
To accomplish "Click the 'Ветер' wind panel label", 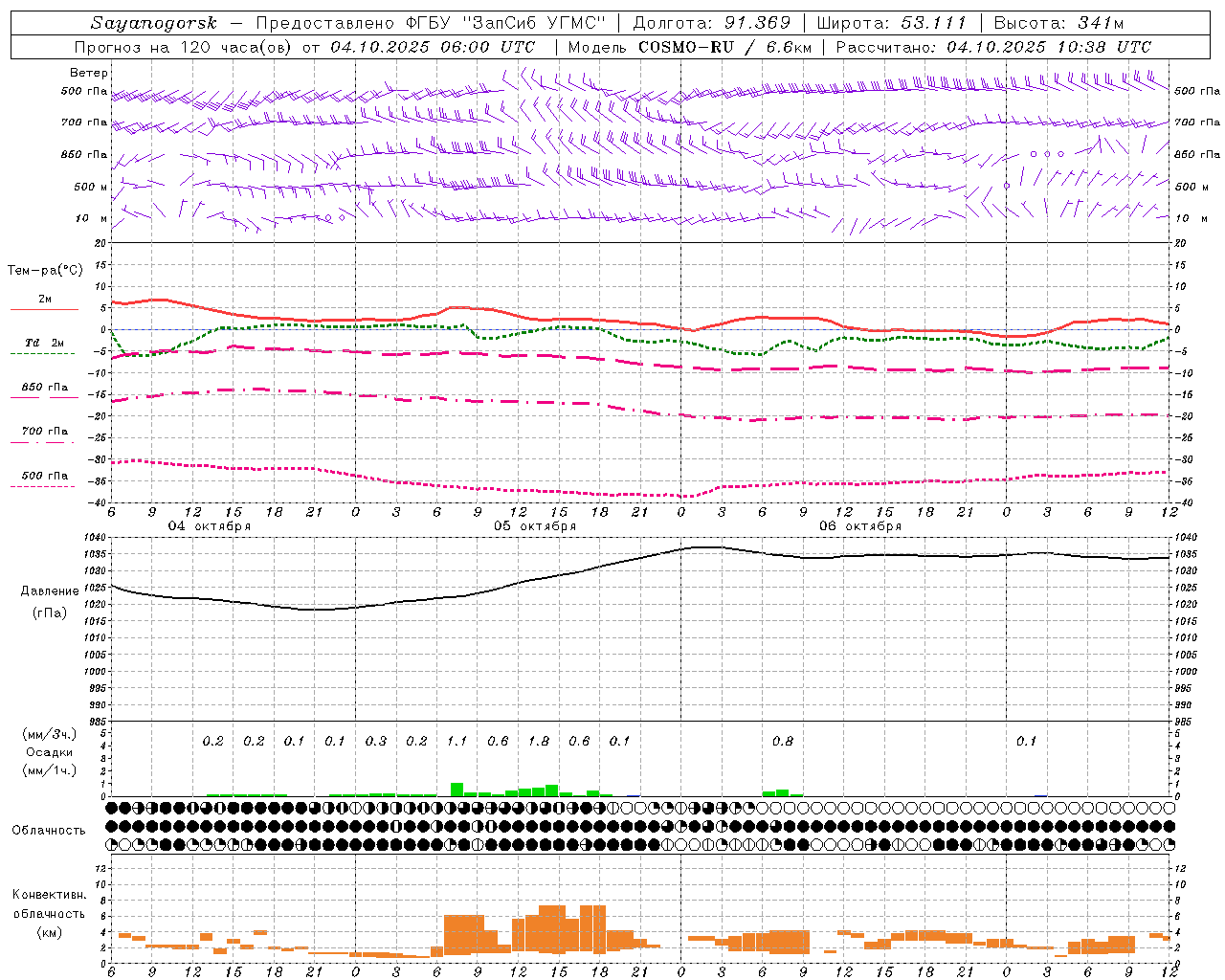I will click(x=88, y=73).
